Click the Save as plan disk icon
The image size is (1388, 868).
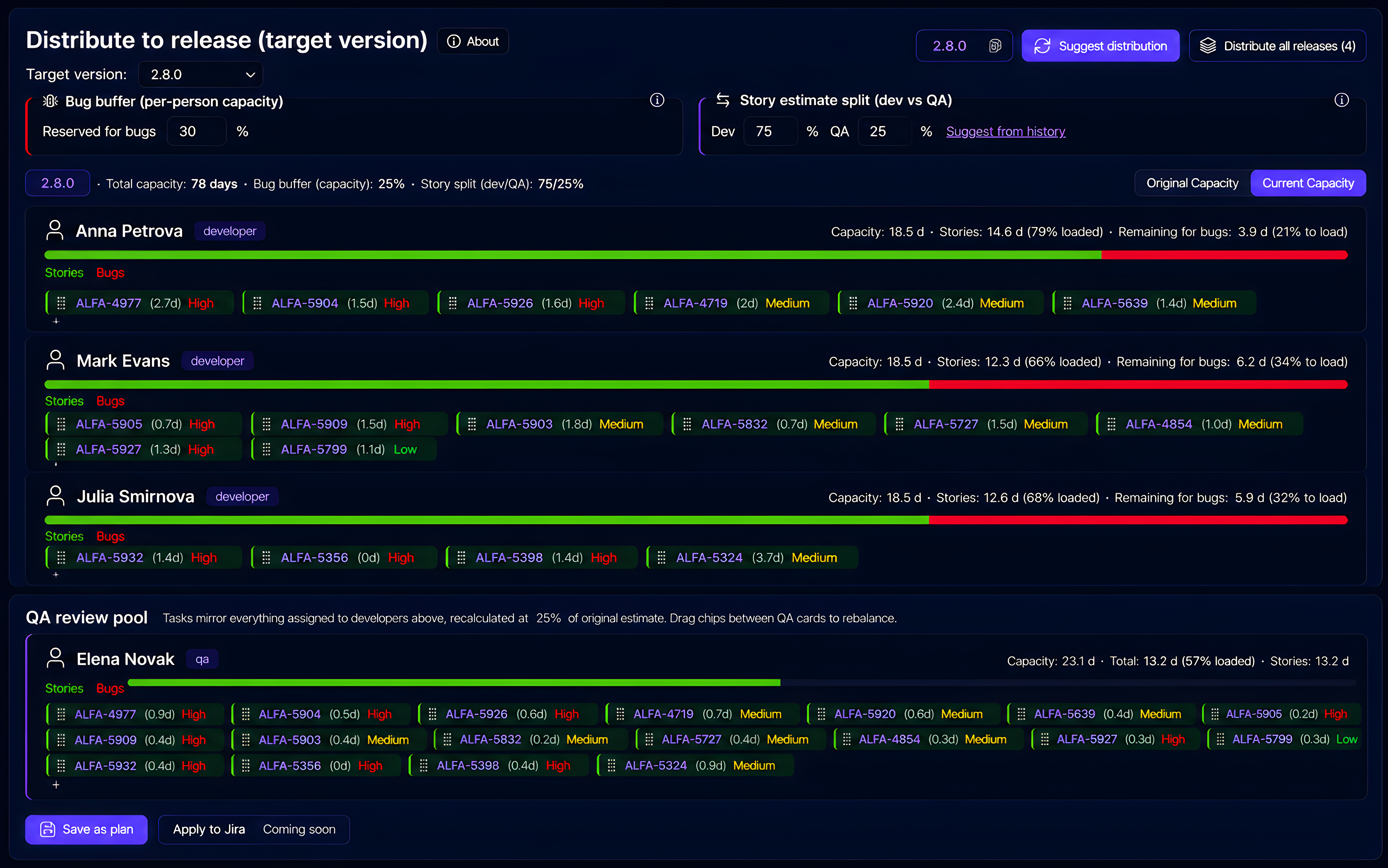pos(48,829)
